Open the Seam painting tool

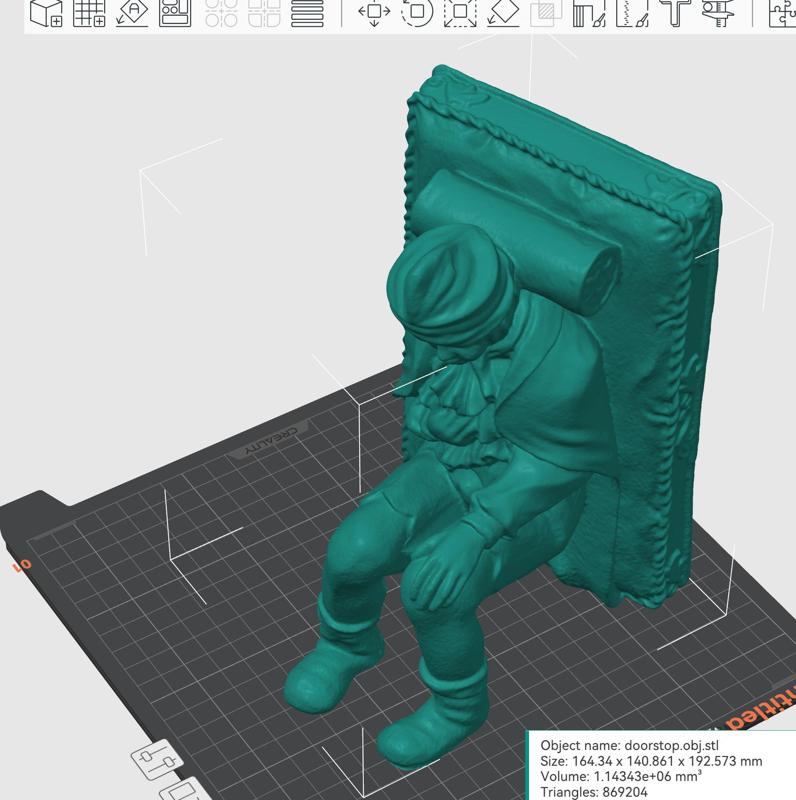click(x=632, y=13)
